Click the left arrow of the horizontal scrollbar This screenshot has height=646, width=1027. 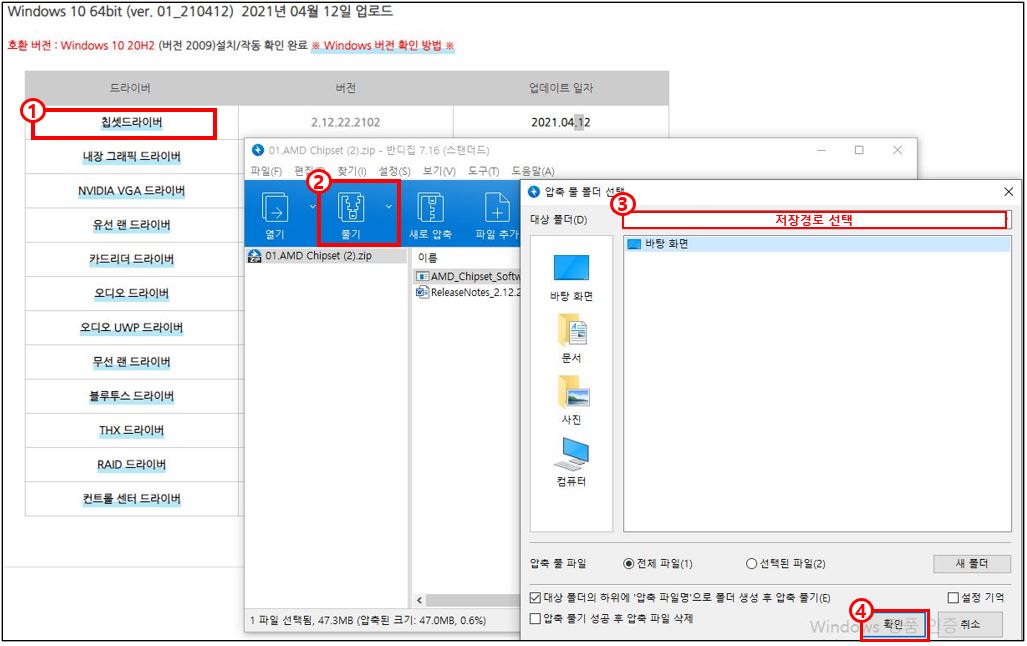click(x=419, y=600)
